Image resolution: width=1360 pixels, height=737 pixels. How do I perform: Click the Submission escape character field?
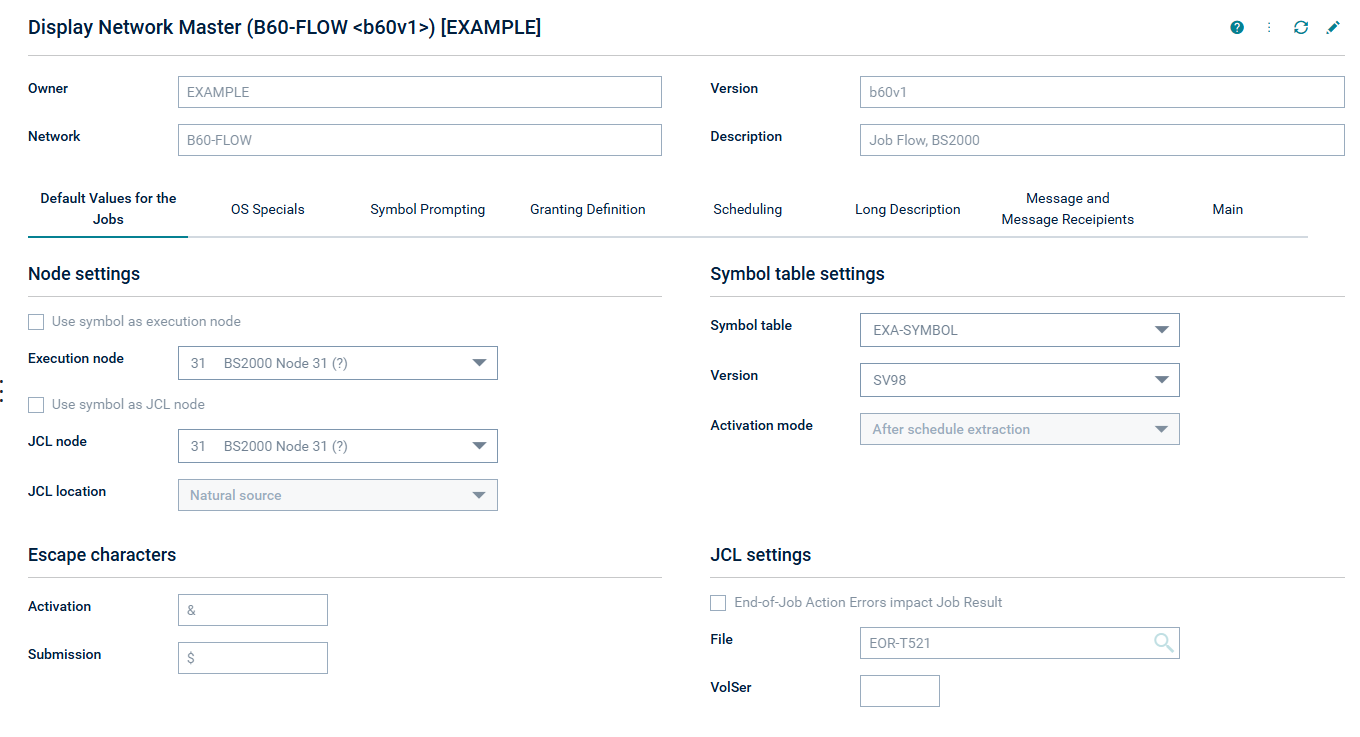[253, 658]
